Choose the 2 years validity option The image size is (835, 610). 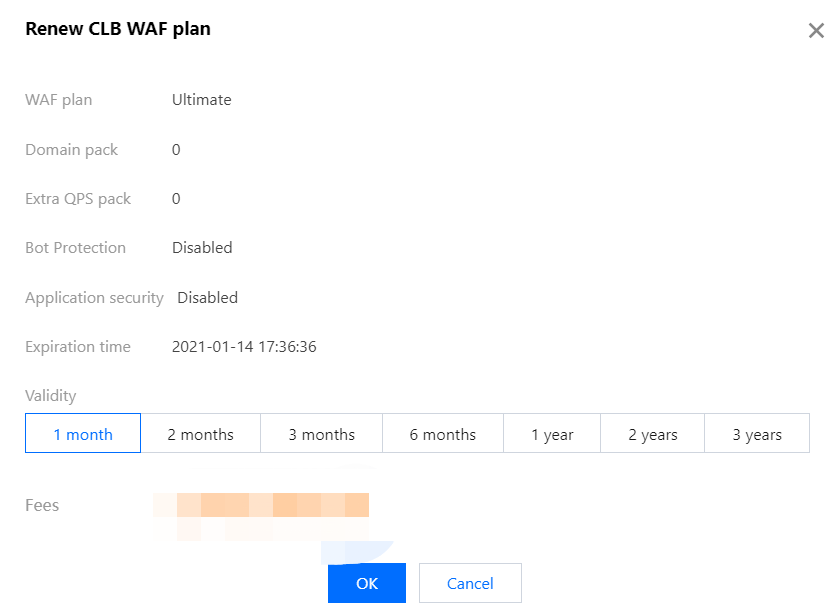click(652, 434)
